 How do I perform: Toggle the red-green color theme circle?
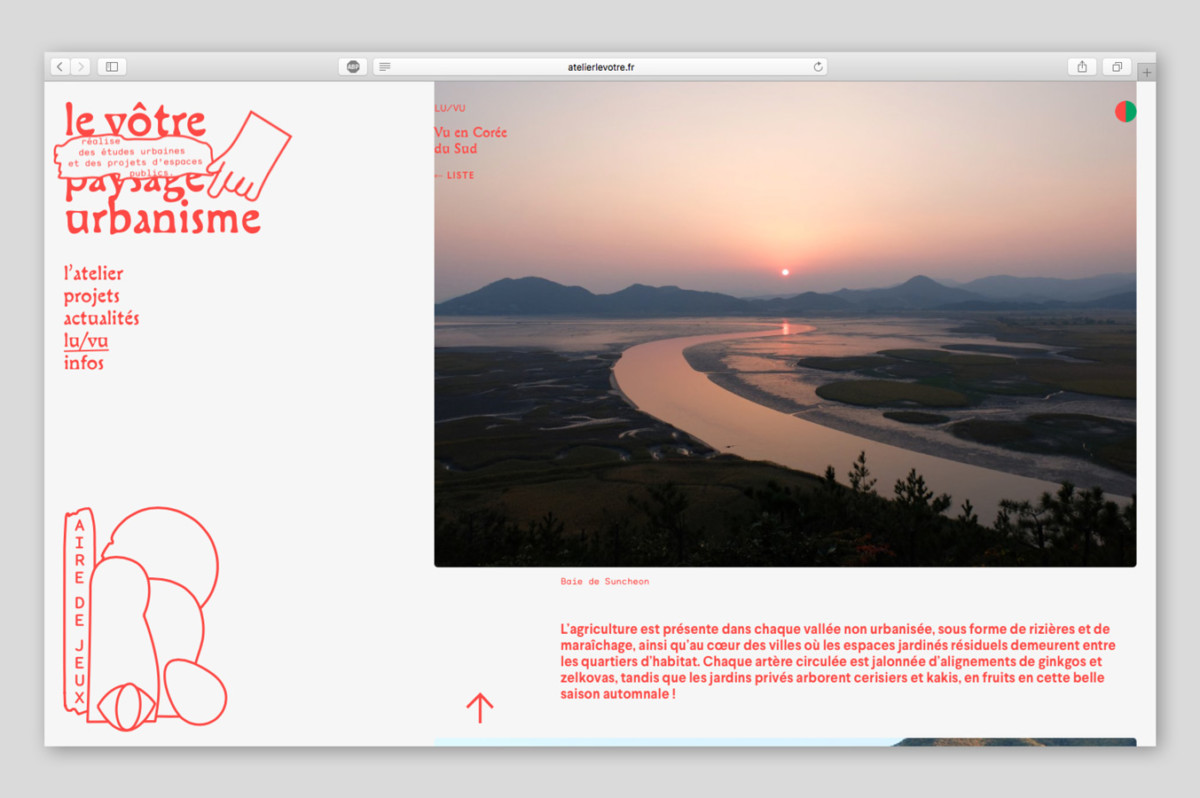pos(1126,111)
